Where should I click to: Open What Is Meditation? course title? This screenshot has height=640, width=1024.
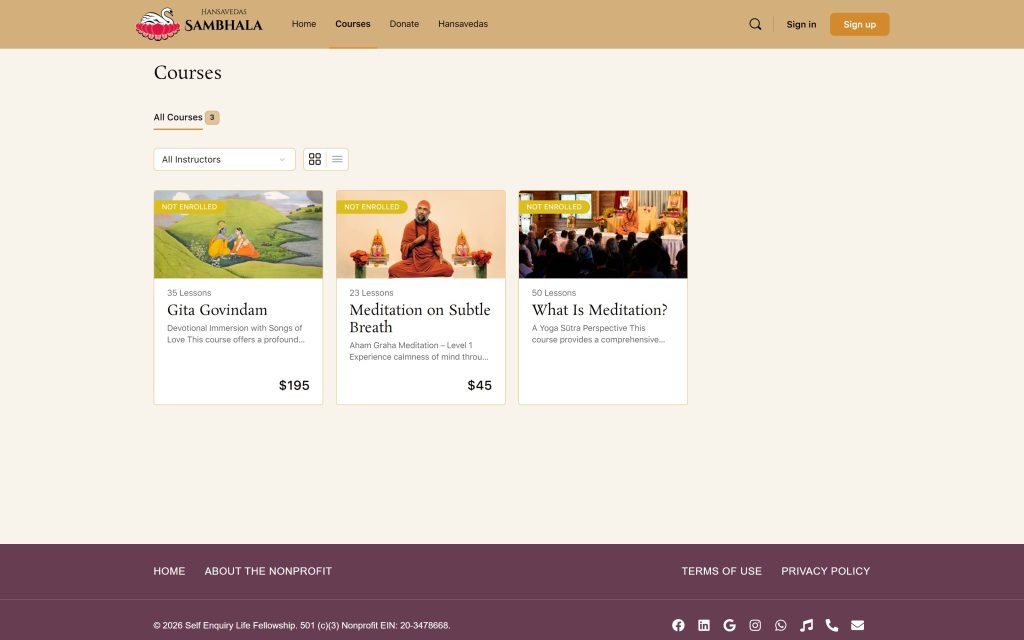[600, 310]
